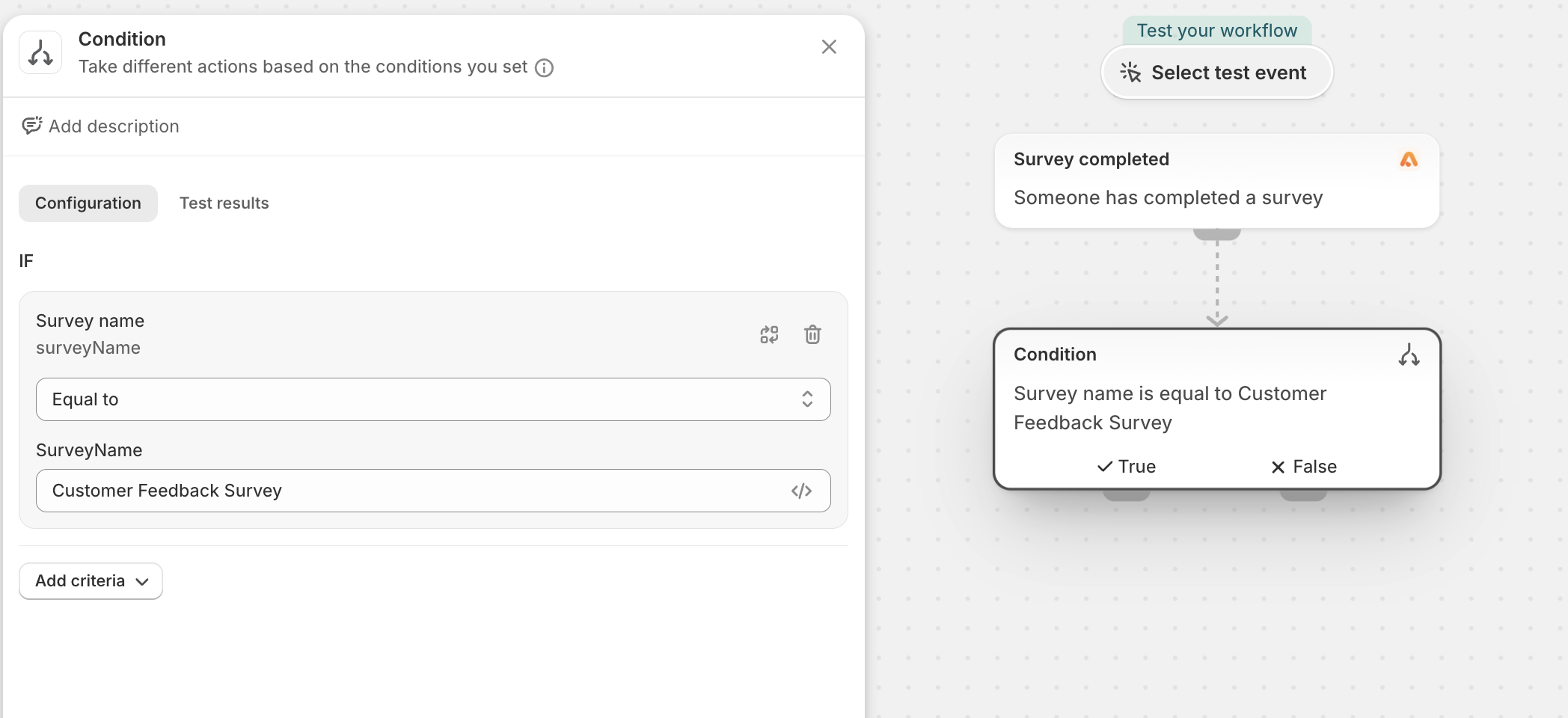Delete the Survey name criteria with trash icon

pyautogui.click(x=812, y=334)
